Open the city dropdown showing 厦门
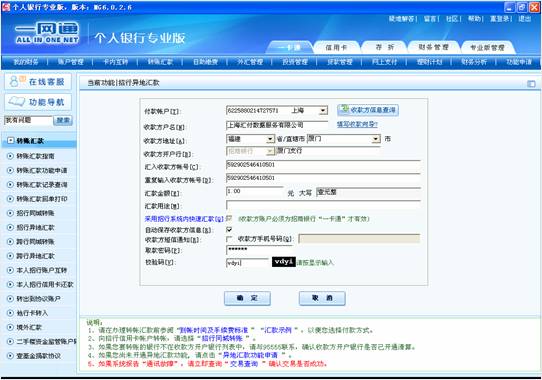Viewport: 542px width, 380px height. (376, 139)
